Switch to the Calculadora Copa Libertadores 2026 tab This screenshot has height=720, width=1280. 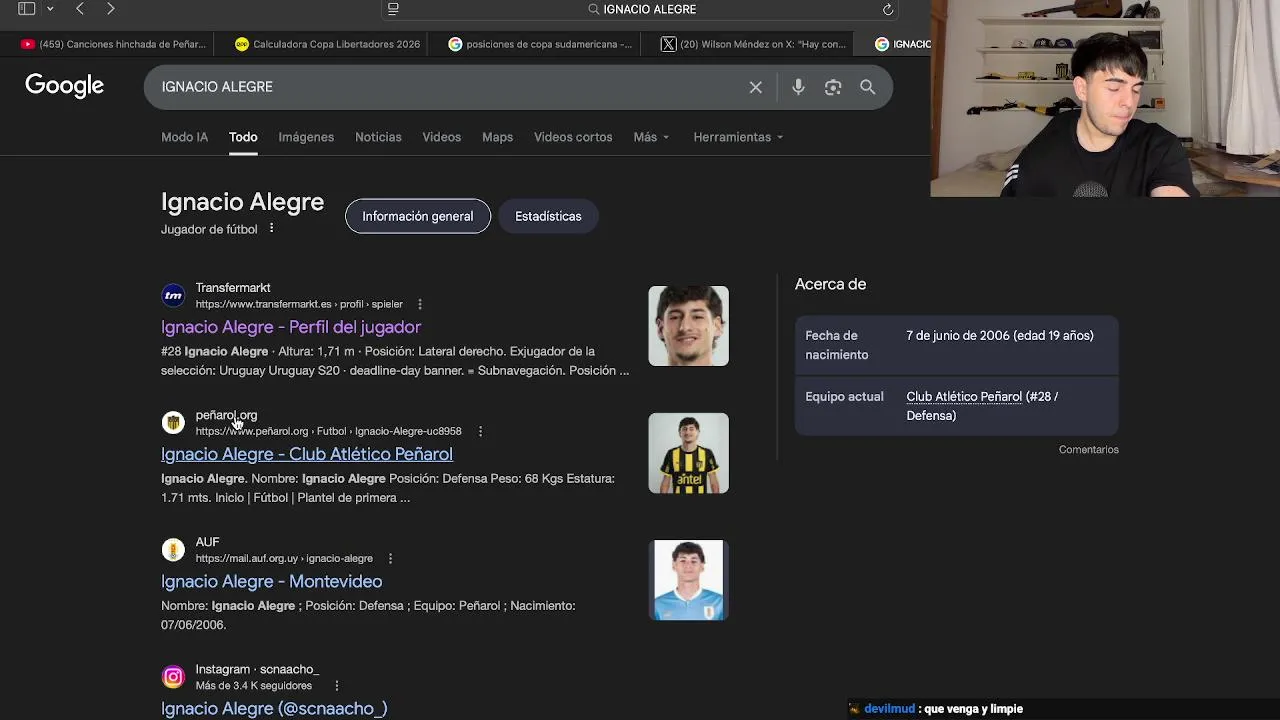[327, 44]
